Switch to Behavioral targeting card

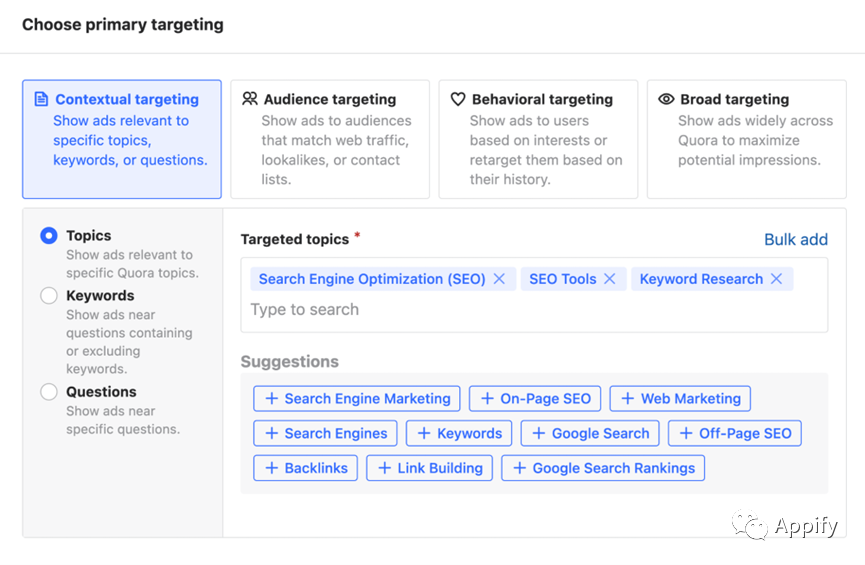click(538, 139)
